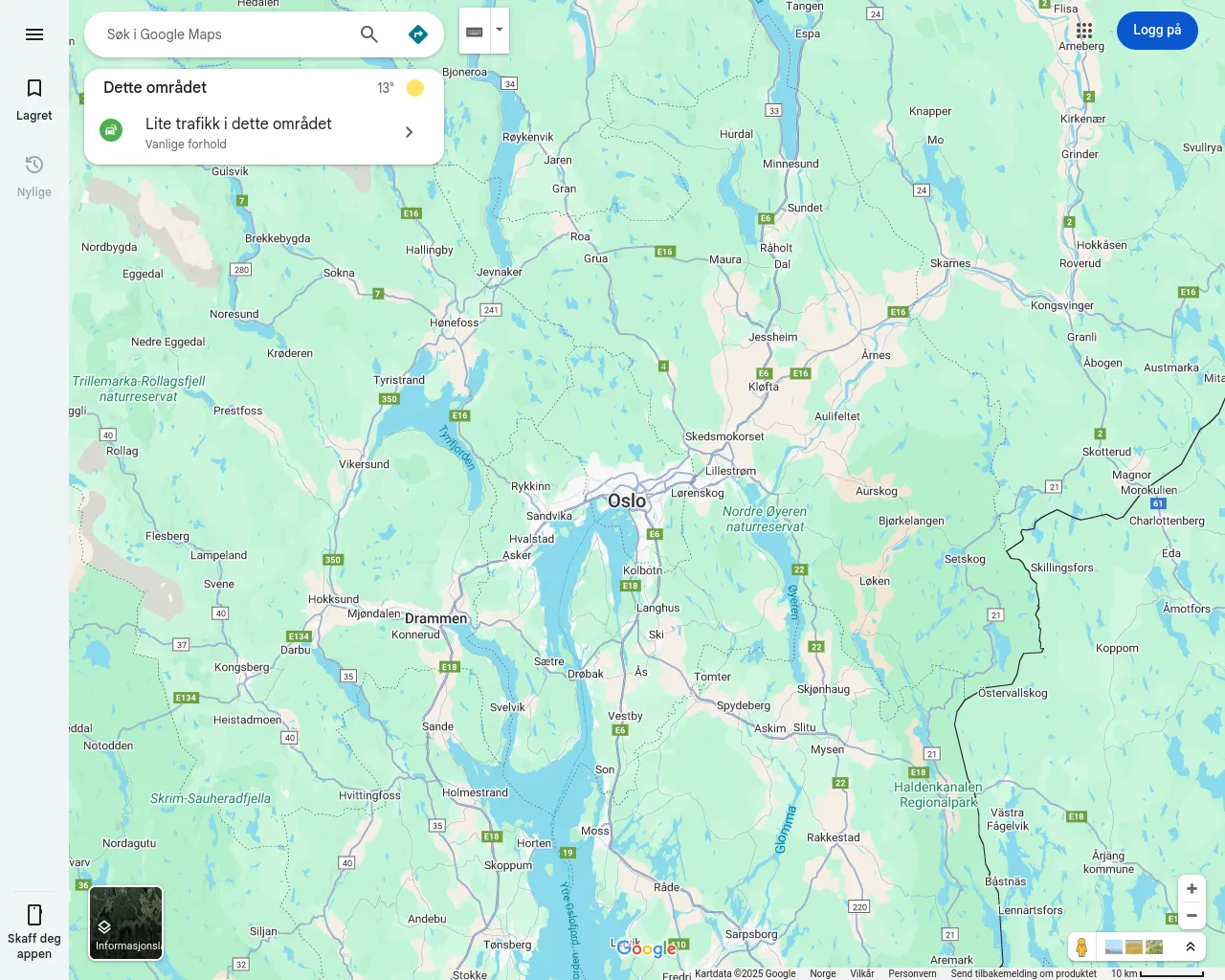Click the Skaff deg appen phone icon

point(34,915)
